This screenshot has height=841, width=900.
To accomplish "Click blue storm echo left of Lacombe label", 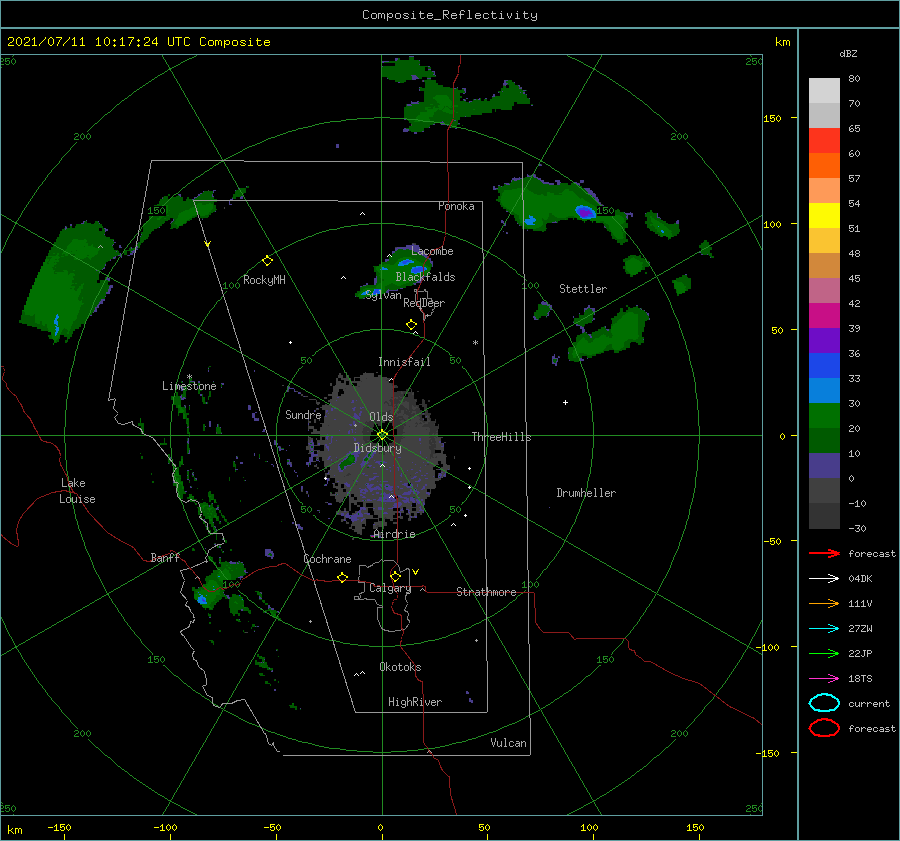I will tap(405, 263).
